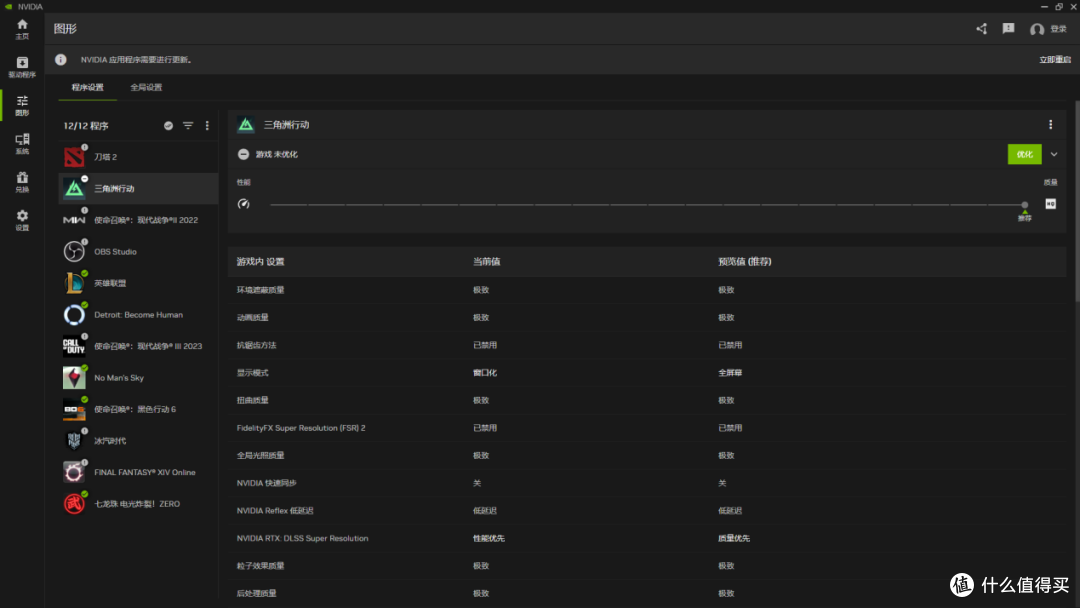The height and width of the screenshot is (608, 1080).
Task: Select 使命召唤: 现代战争 II 2022 entry
Action: click(x=138, y=220)
